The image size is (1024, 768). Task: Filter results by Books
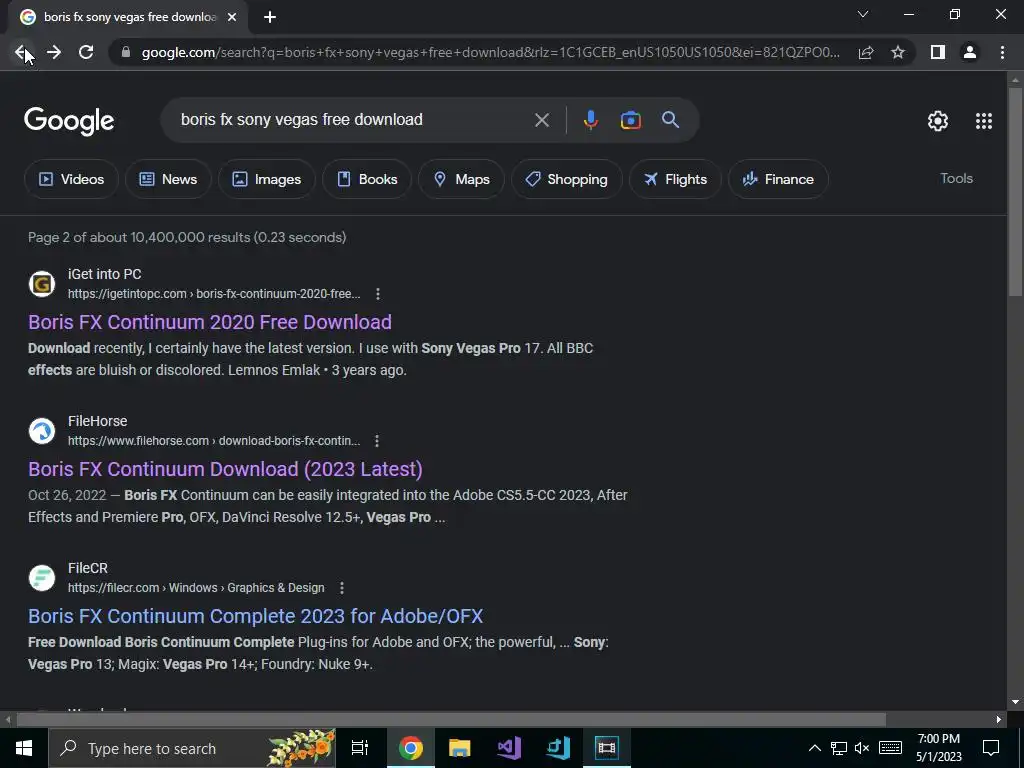tap(366, 179)
